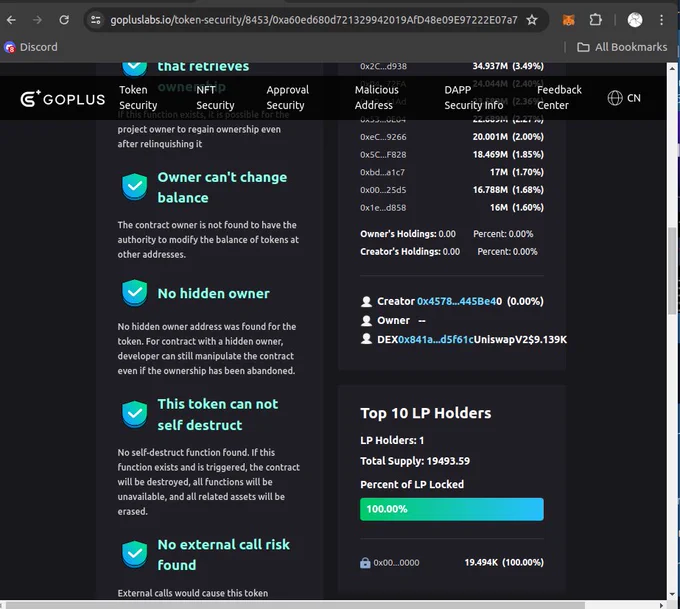Click the Top 10 LP Holders heading
Screen dimensions: 680x609
(425, 413)
